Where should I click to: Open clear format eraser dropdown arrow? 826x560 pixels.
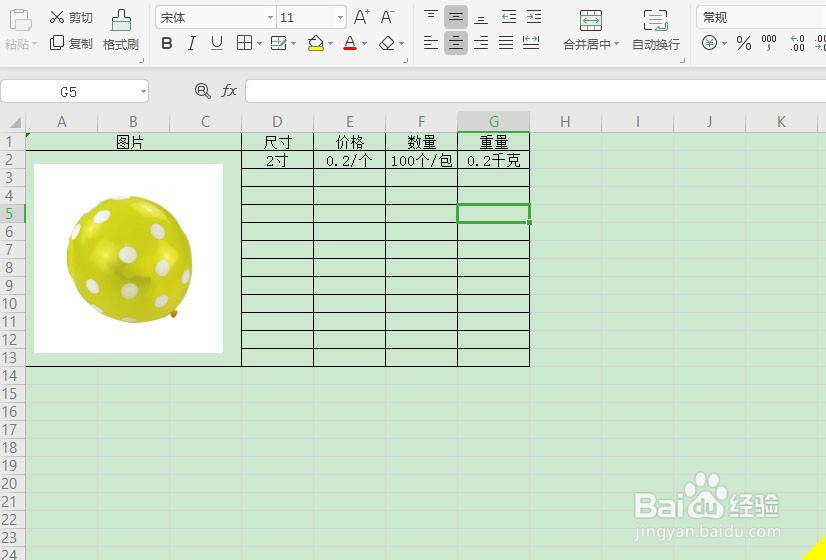(x=401, y=44)
